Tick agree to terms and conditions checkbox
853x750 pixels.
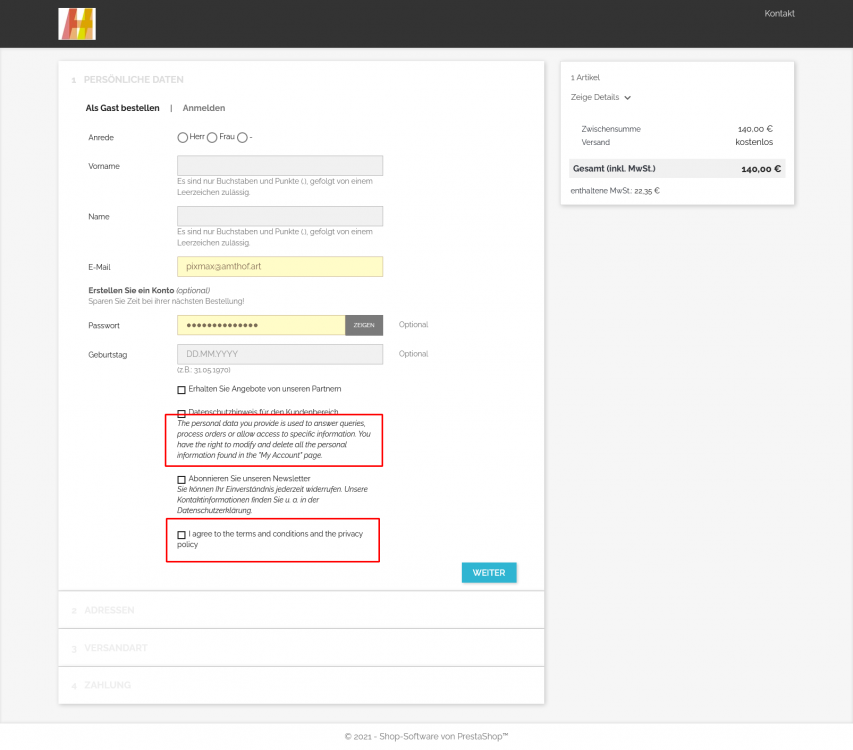[181, 535]
